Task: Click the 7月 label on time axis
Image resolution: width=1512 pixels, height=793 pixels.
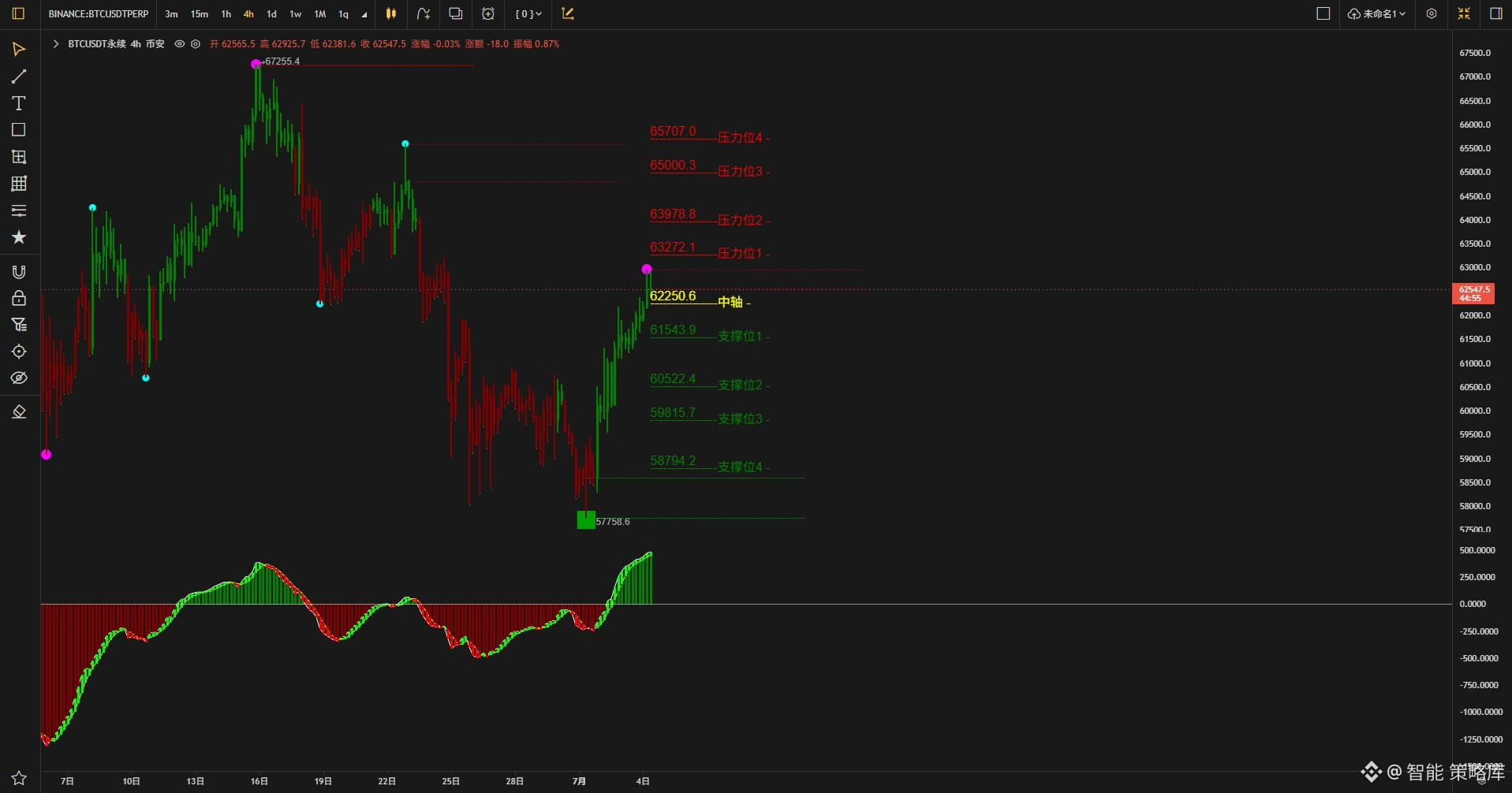Action: [x=579, y=781]
